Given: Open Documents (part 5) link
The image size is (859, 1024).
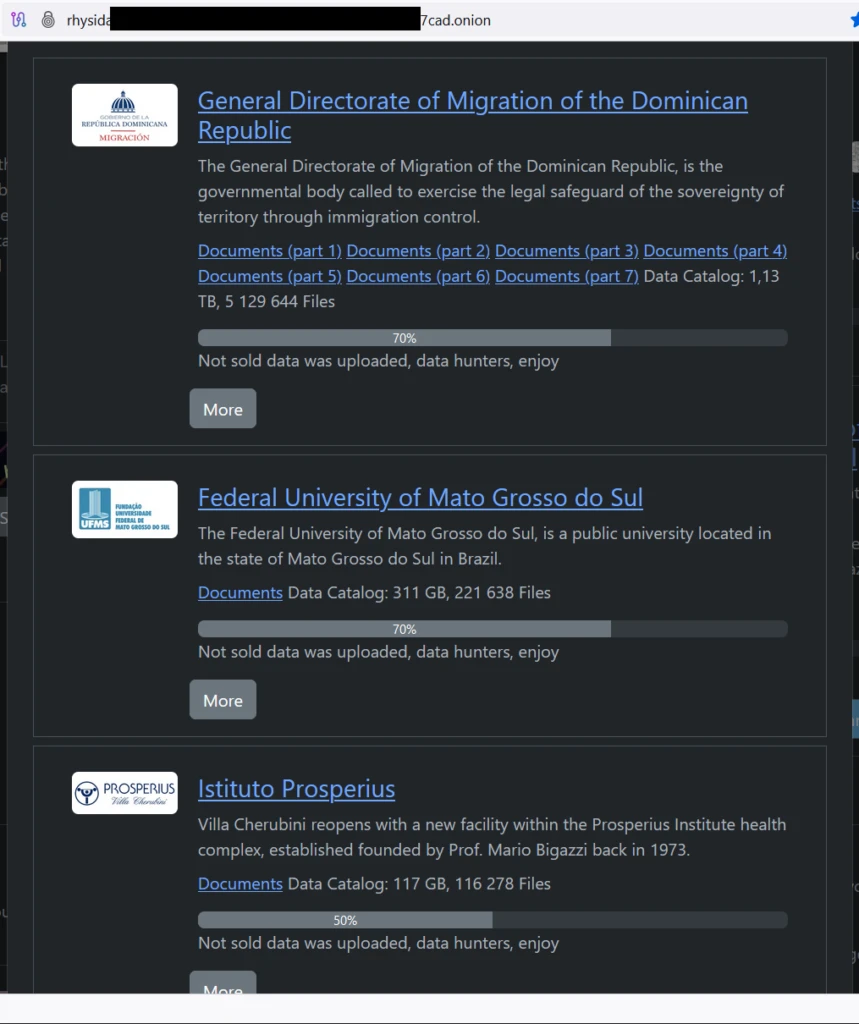Looking at the screenshot, I should 270,276.
